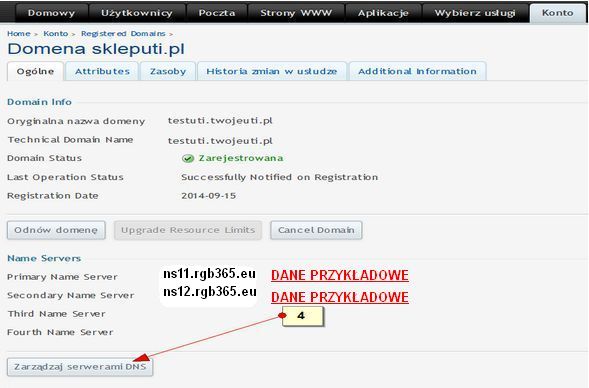This screenshot has width=589, height=388.
Task: Click the Odnów domenę button
Action: click(x=56, y=230)
